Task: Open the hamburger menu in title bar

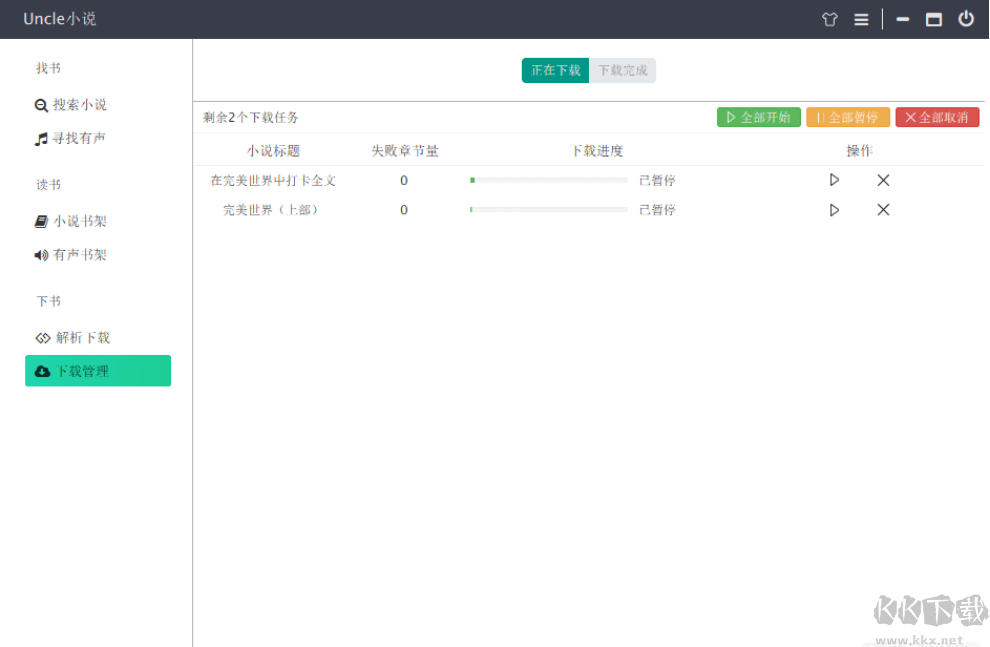Action: click(861, 19)
